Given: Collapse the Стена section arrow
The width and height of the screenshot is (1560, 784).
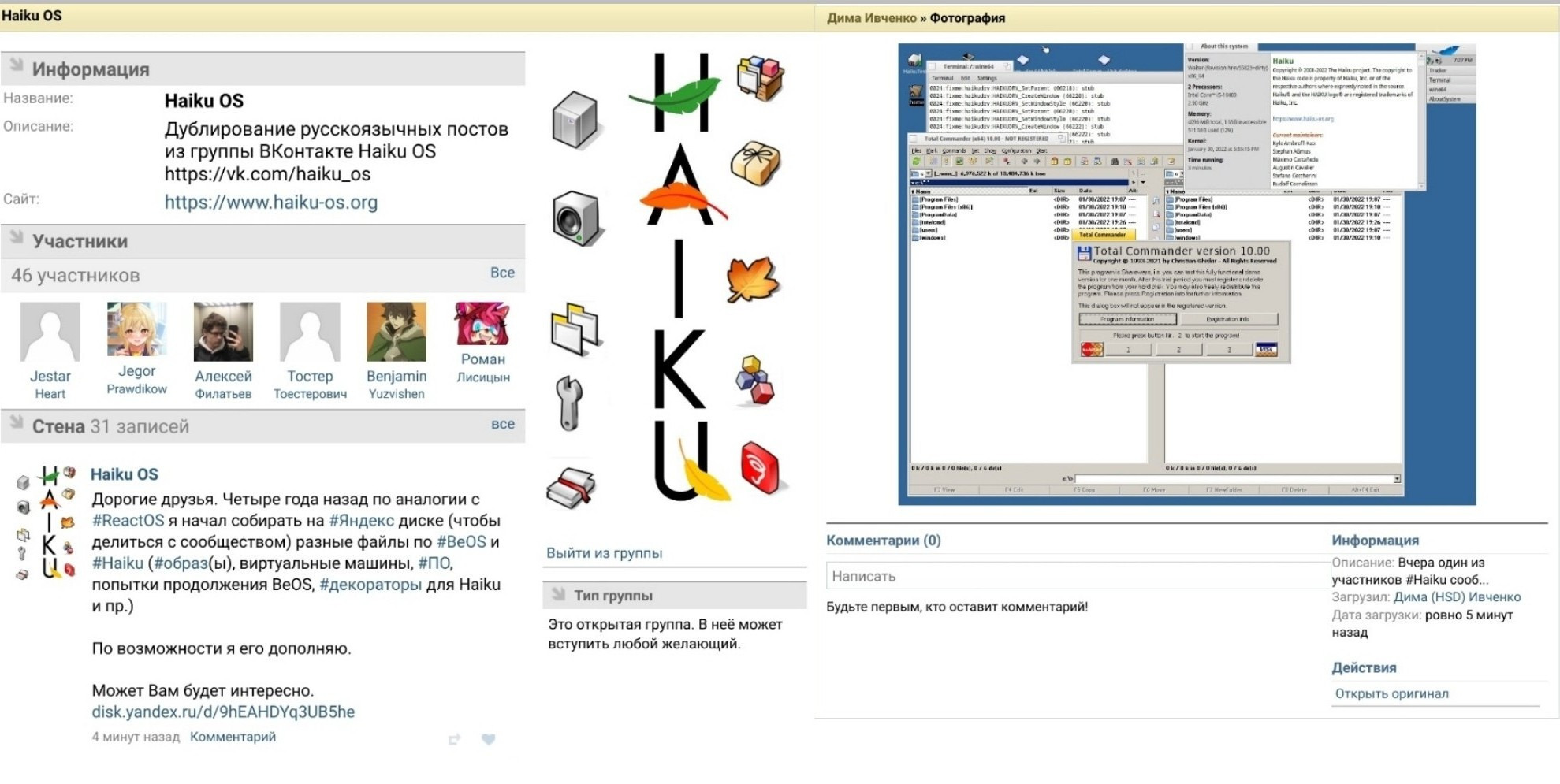Looking at the screenshot, I should [16, 424].
